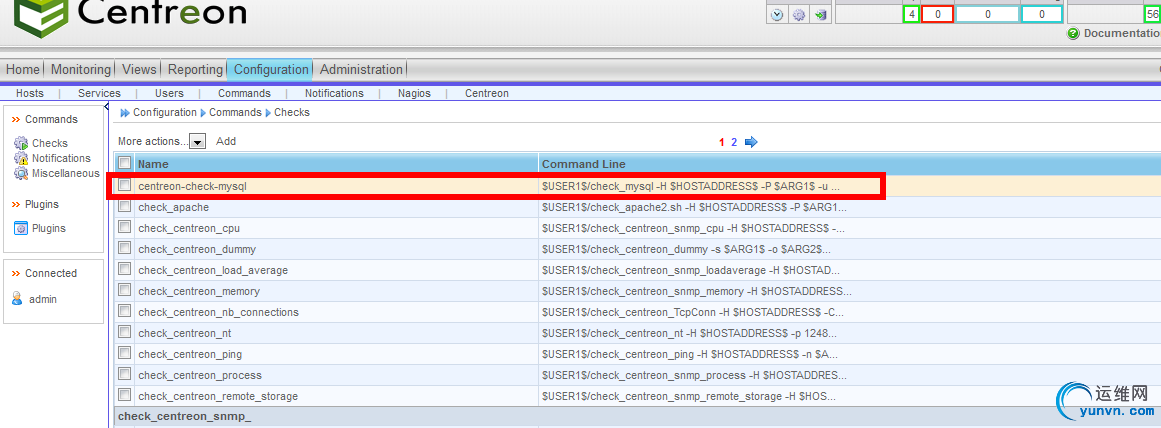The width and height of the screenshot is (1161, 428).
Task: Open the Commands submenu
Action: (x=244, y=93)
